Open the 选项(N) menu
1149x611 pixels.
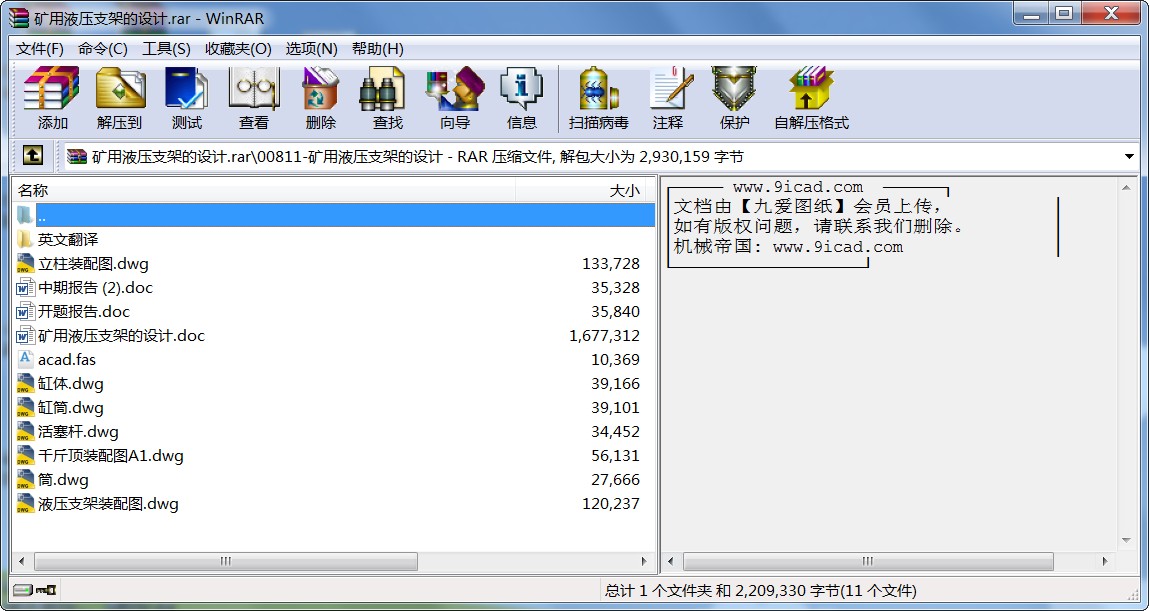(x=311, y=49)
